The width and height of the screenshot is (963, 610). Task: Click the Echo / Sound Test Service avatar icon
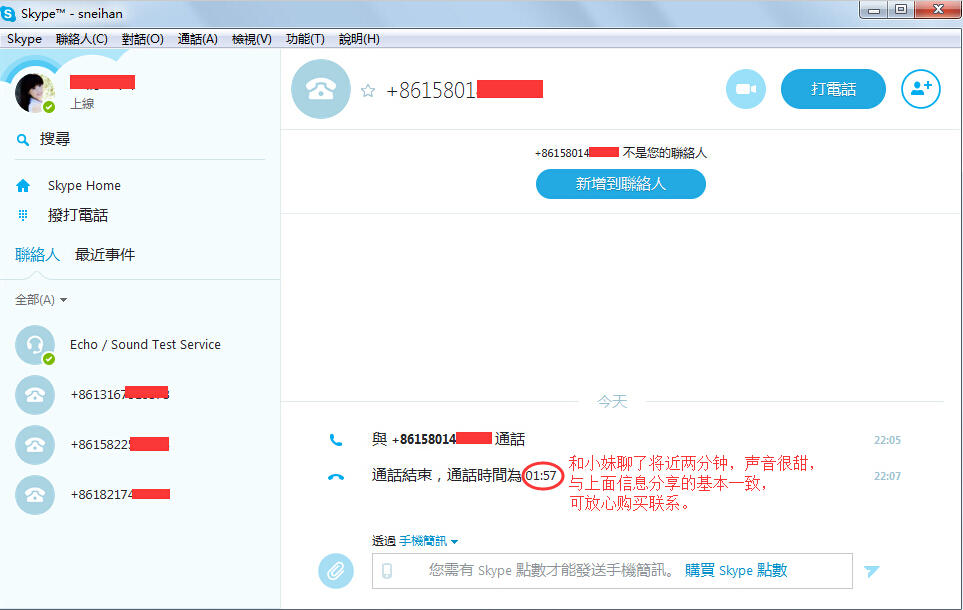tap(35, 345)
